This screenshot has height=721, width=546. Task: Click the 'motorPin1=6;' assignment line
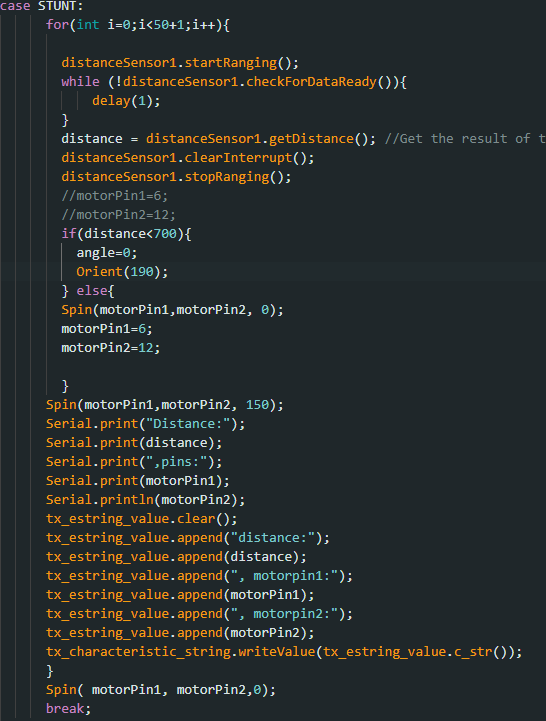click(x=107, y=329)
